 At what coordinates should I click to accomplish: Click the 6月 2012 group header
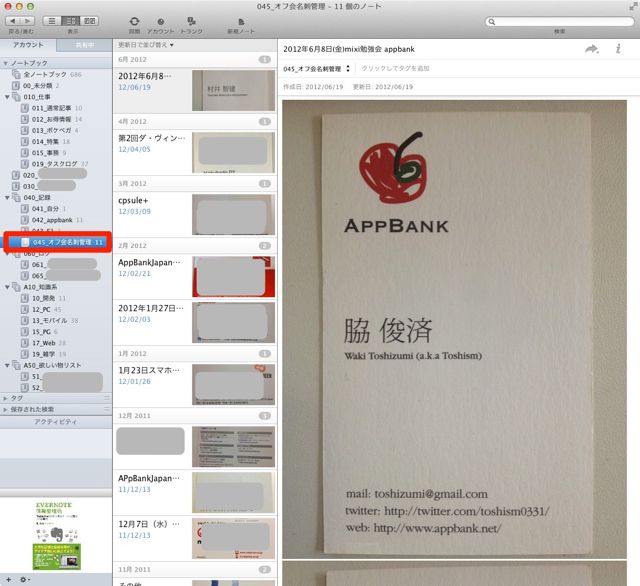click(x=195, y=60)
